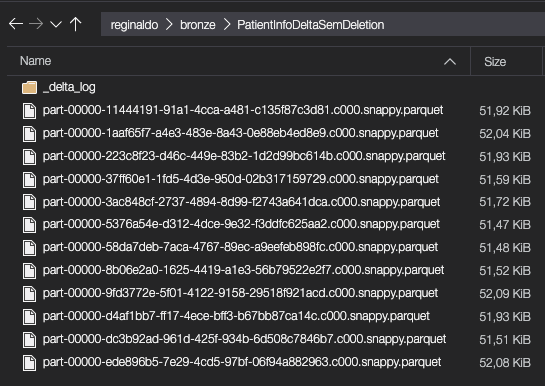Select file icon of part-00000-1aaf65f7 parquet
This screenshot has height=386, width=545.
click(29, 134)
